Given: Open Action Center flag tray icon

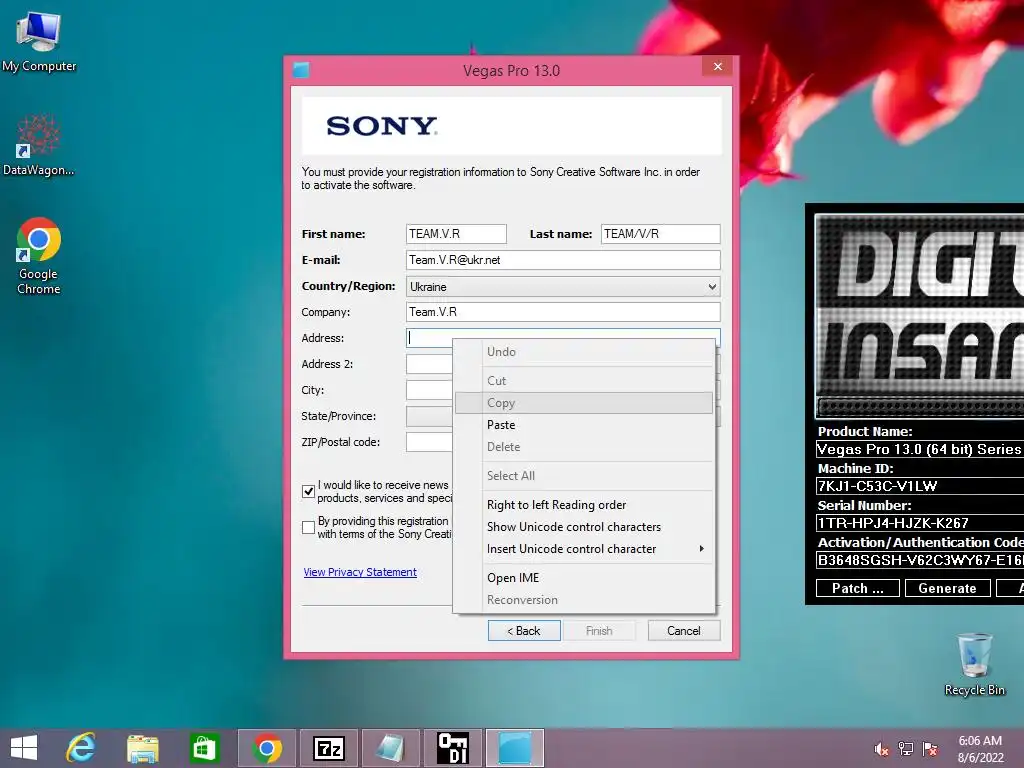Looking at the screenshot, I should [x=930, y=749].
